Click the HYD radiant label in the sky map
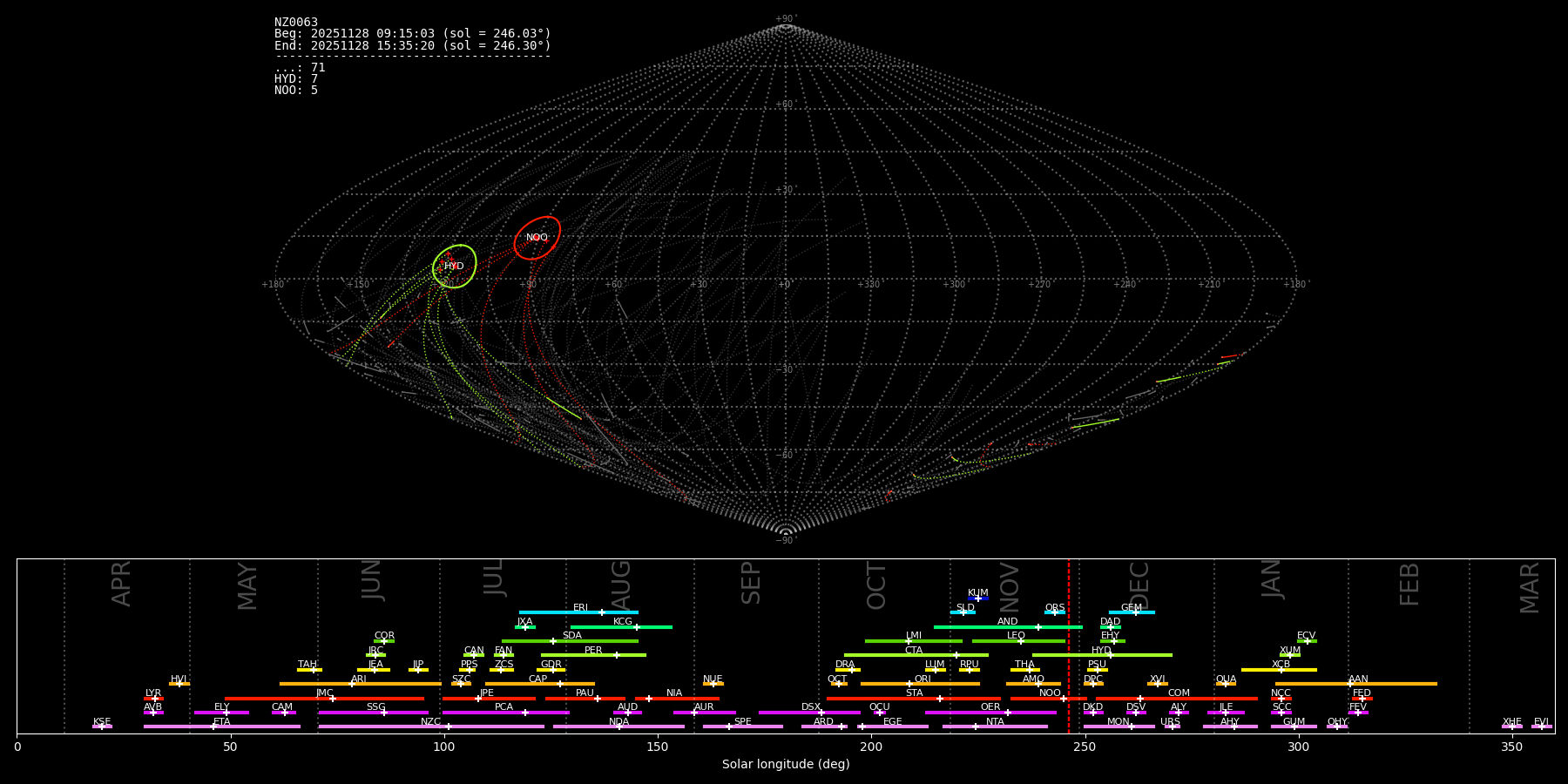1568x784 pixels. coord(454,267)
